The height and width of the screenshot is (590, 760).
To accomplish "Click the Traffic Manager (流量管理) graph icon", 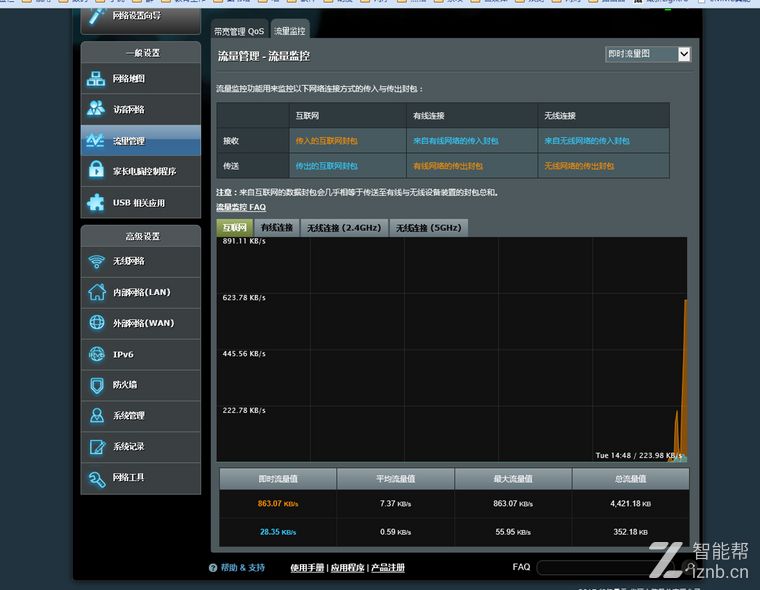I will click(95, 141).
